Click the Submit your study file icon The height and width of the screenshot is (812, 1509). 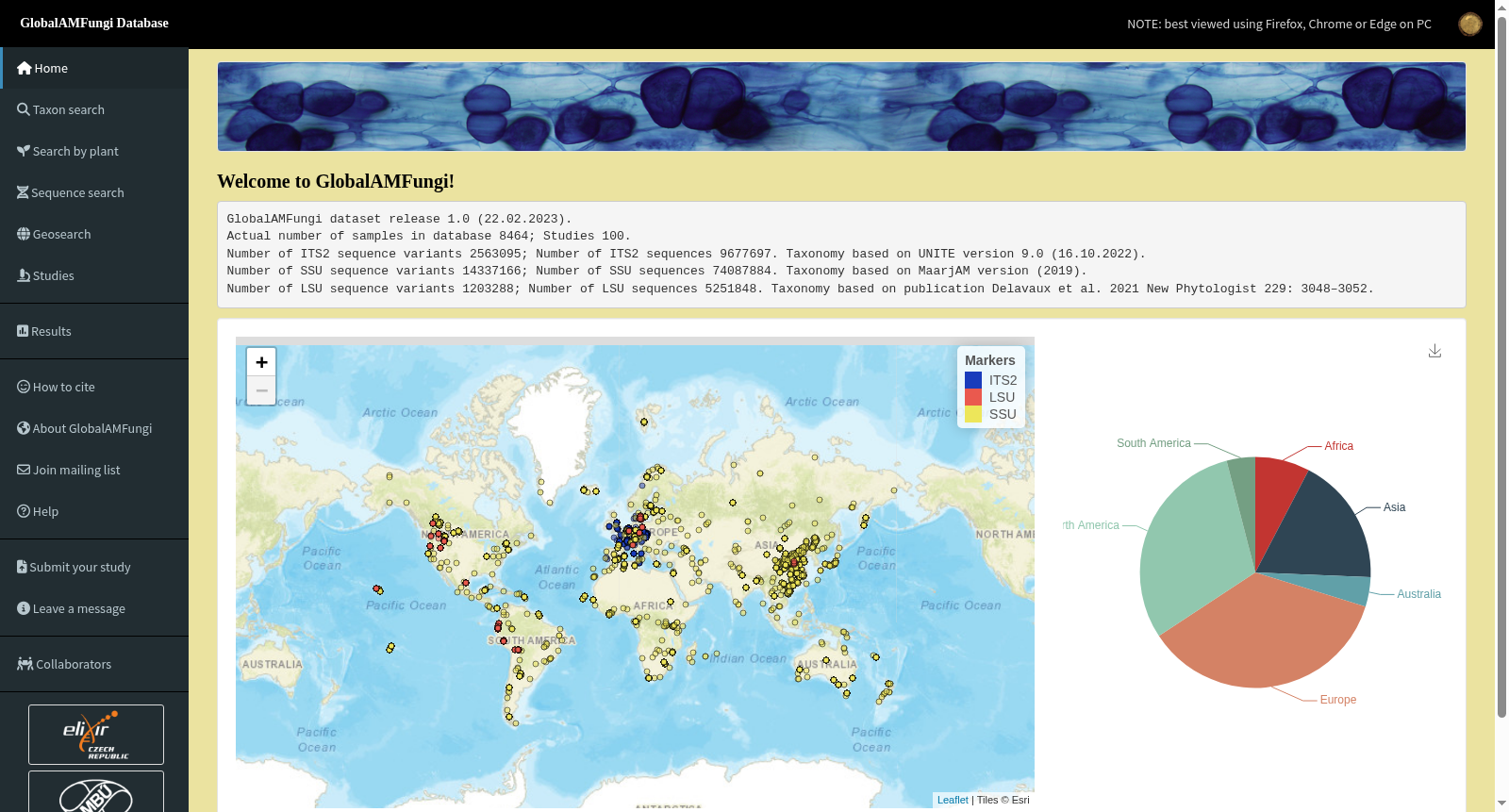click(22, 567)
